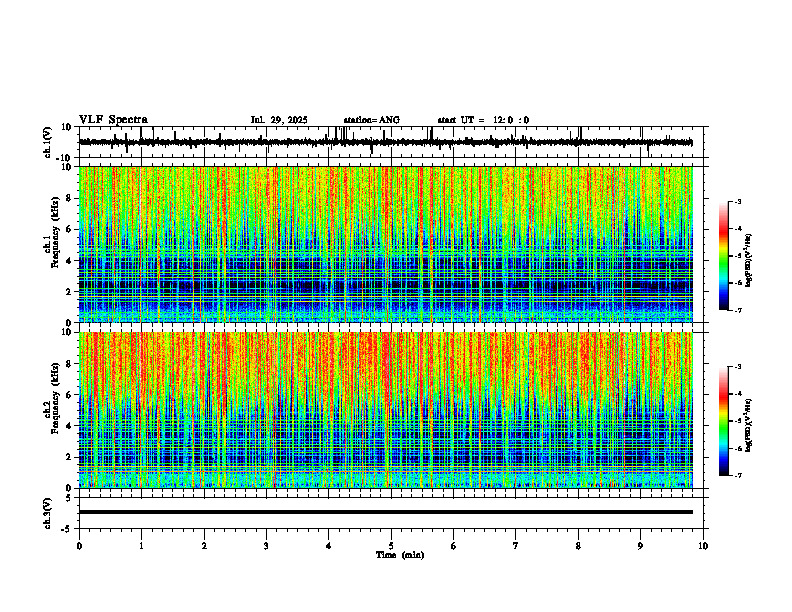The width and height of the screenshot is (792, 612).
Task: Click the 'Time (min)' axis label
Action: pyautogui.click(x=400, y=555)
